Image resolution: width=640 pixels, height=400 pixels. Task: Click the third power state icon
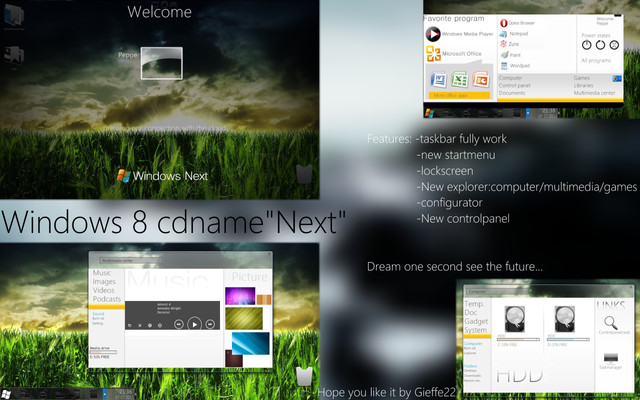coord(614,45)
